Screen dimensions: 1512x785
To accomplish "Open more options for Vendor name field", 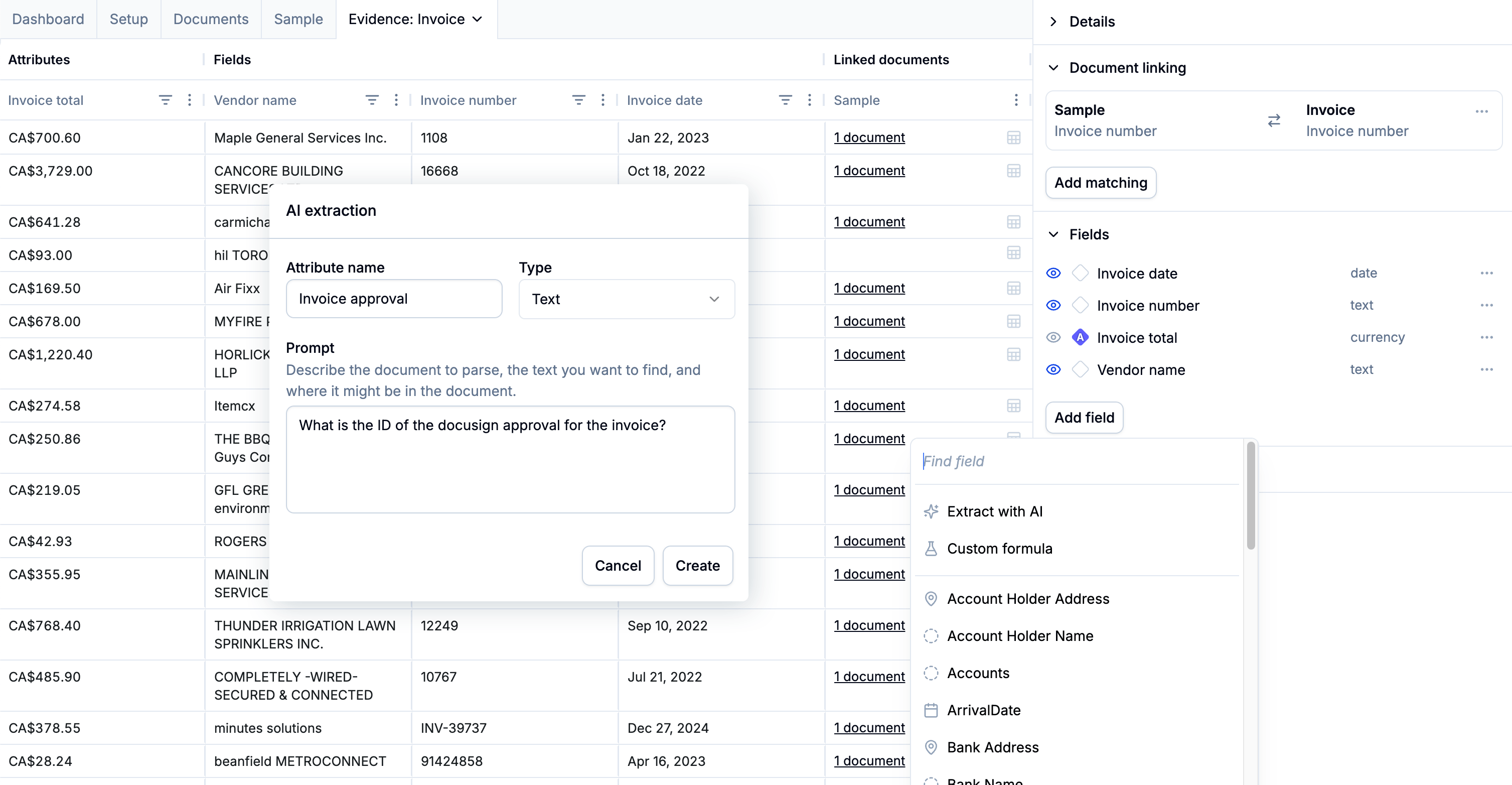I will click(1487, 369).
